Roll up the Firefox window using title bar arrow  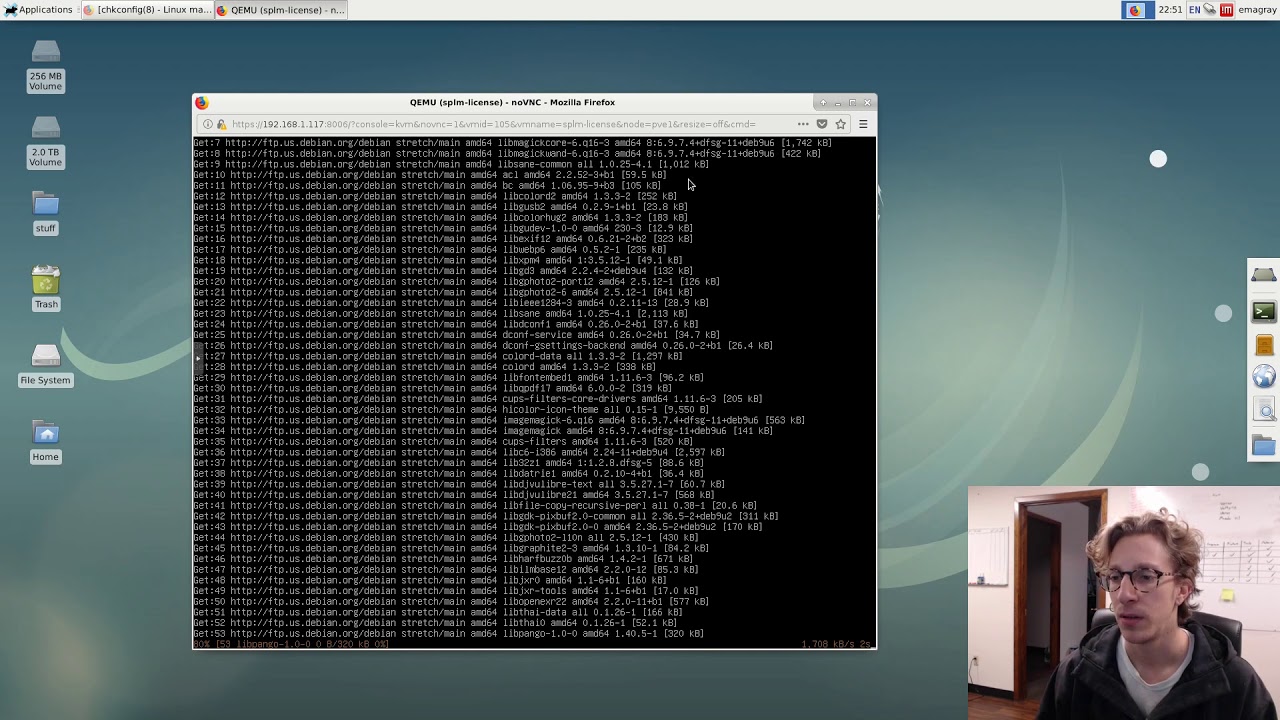(x=823, y=102)
